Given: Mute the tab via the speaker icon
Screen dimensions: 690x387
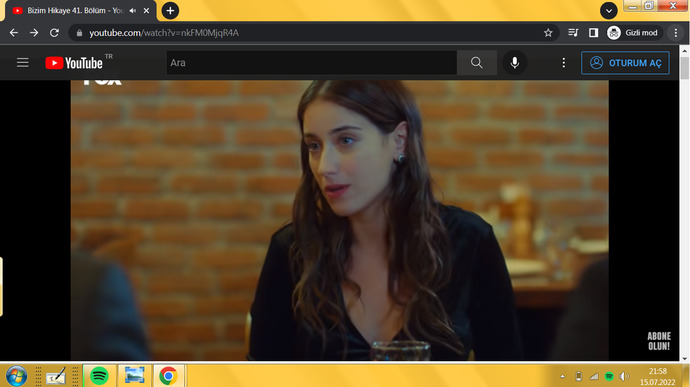Looking at the screenshot, I should tap(132, 11).
